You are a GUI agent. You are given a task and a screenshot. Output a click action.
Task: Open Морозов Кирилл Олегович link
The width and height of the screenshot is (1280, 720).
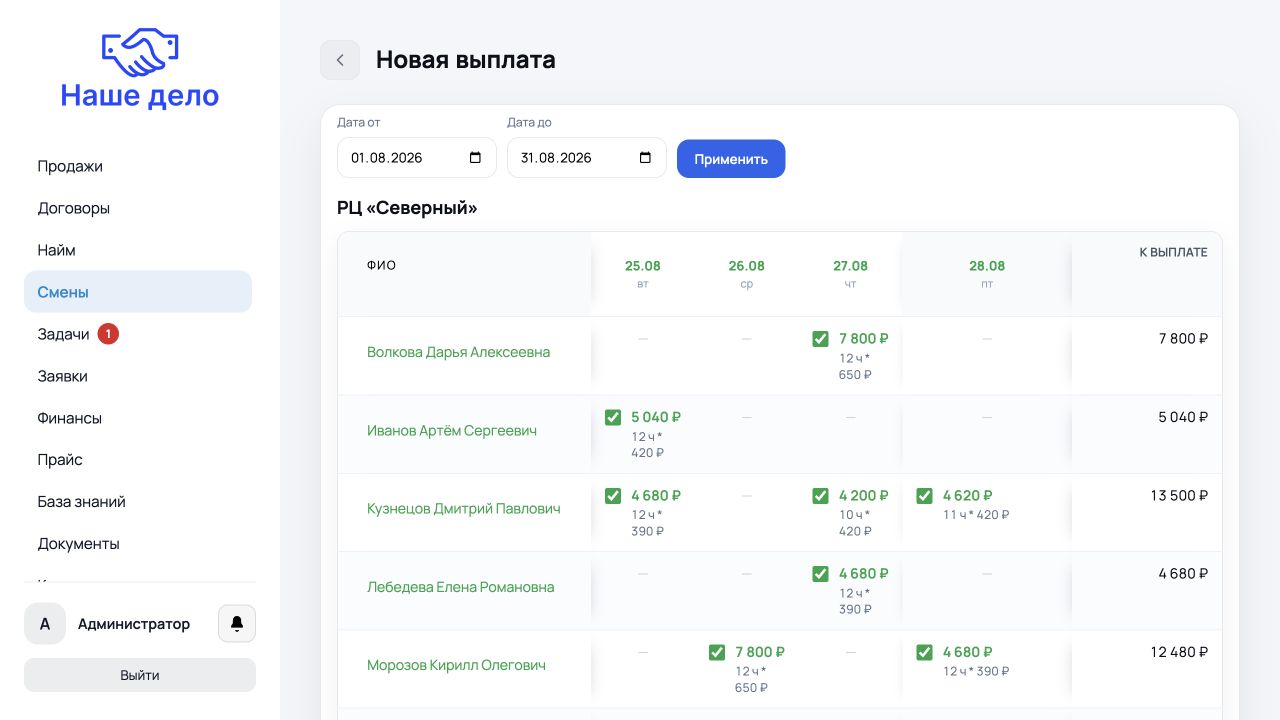click(456, 665)
